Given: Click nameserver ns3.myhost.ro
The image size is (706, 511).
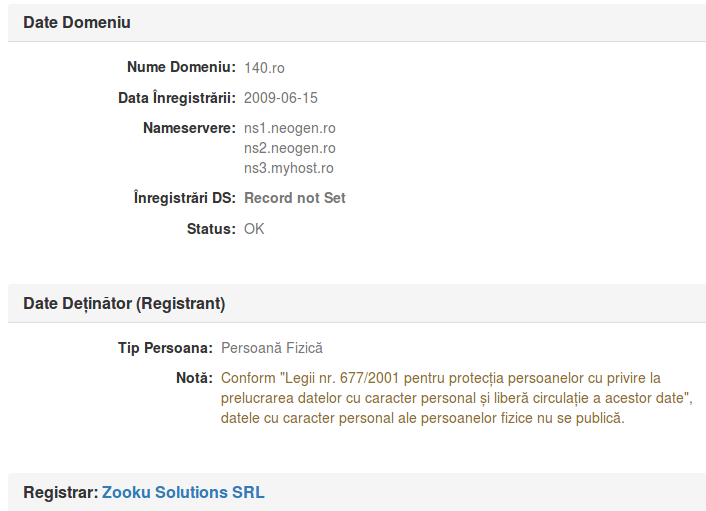Looking at the screenshot, I should 289,168.
